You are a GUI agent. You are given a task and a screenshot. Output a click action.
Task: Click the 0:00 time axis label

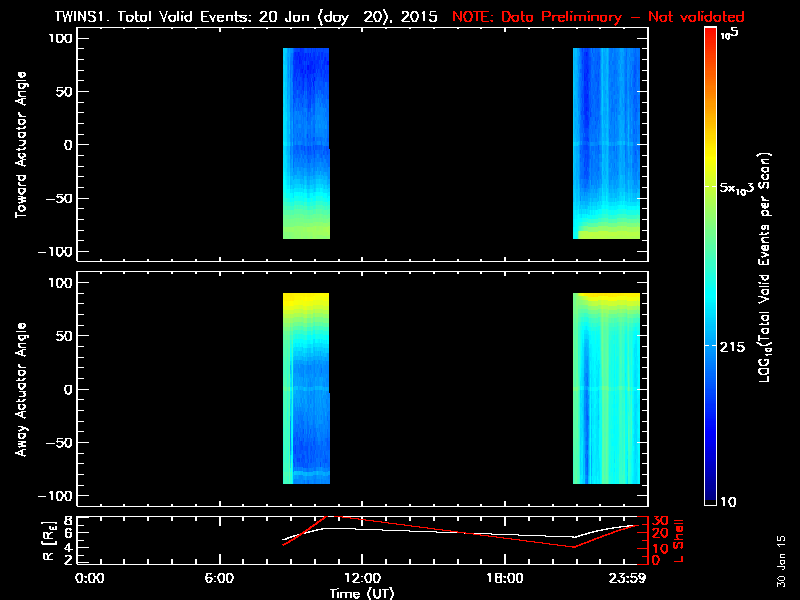[x=89, y=578]
